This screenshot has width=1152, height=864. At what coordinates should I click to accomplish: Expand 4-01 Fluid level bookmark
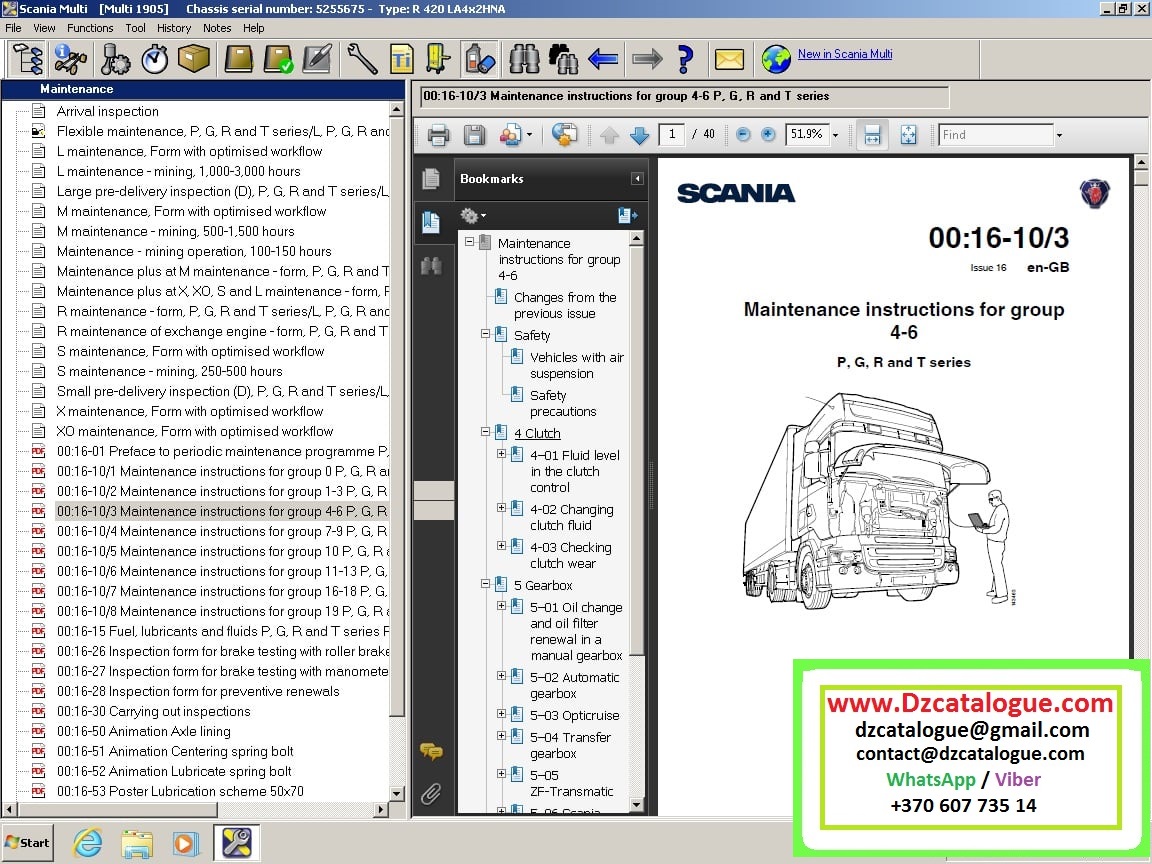[x=501, y=454]
